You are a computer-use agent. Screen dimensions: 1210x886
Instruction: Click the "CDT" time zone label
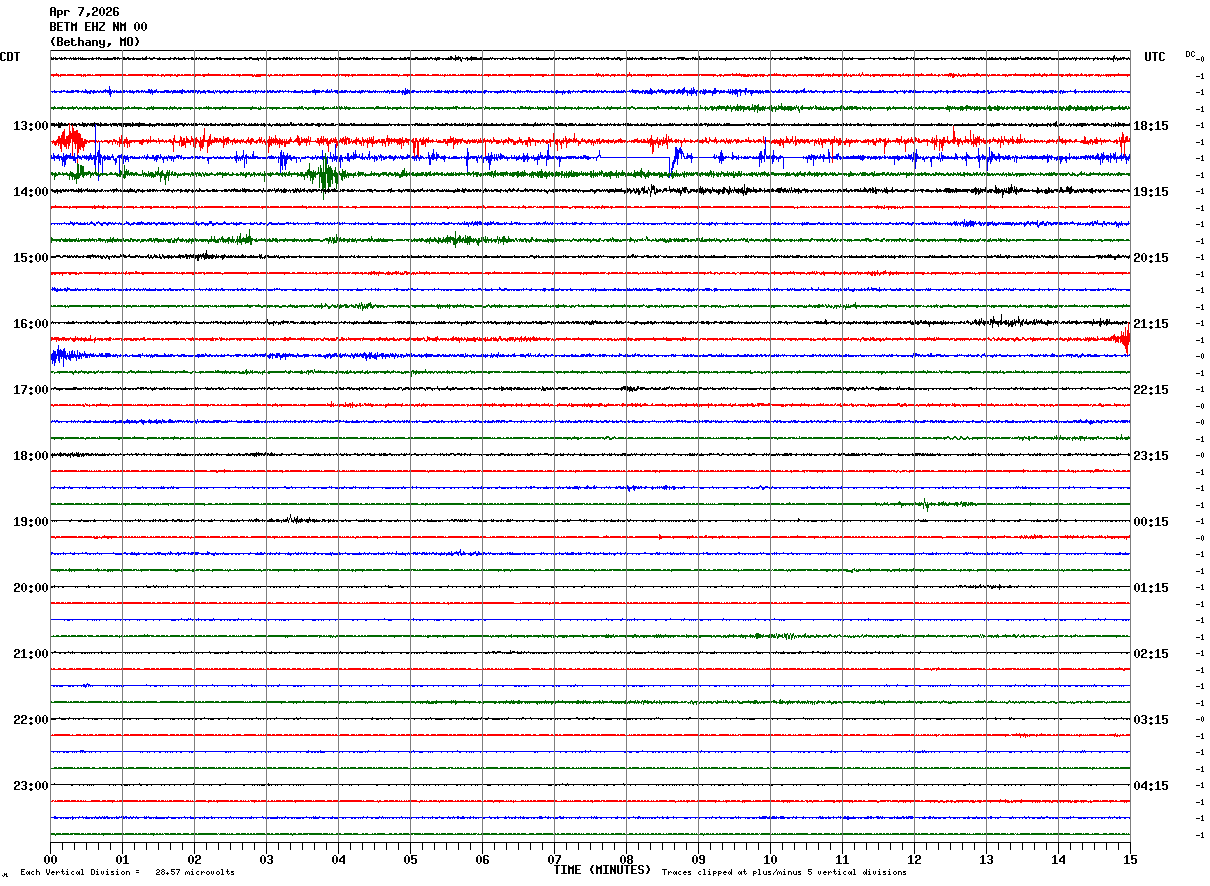coord(10,57)
